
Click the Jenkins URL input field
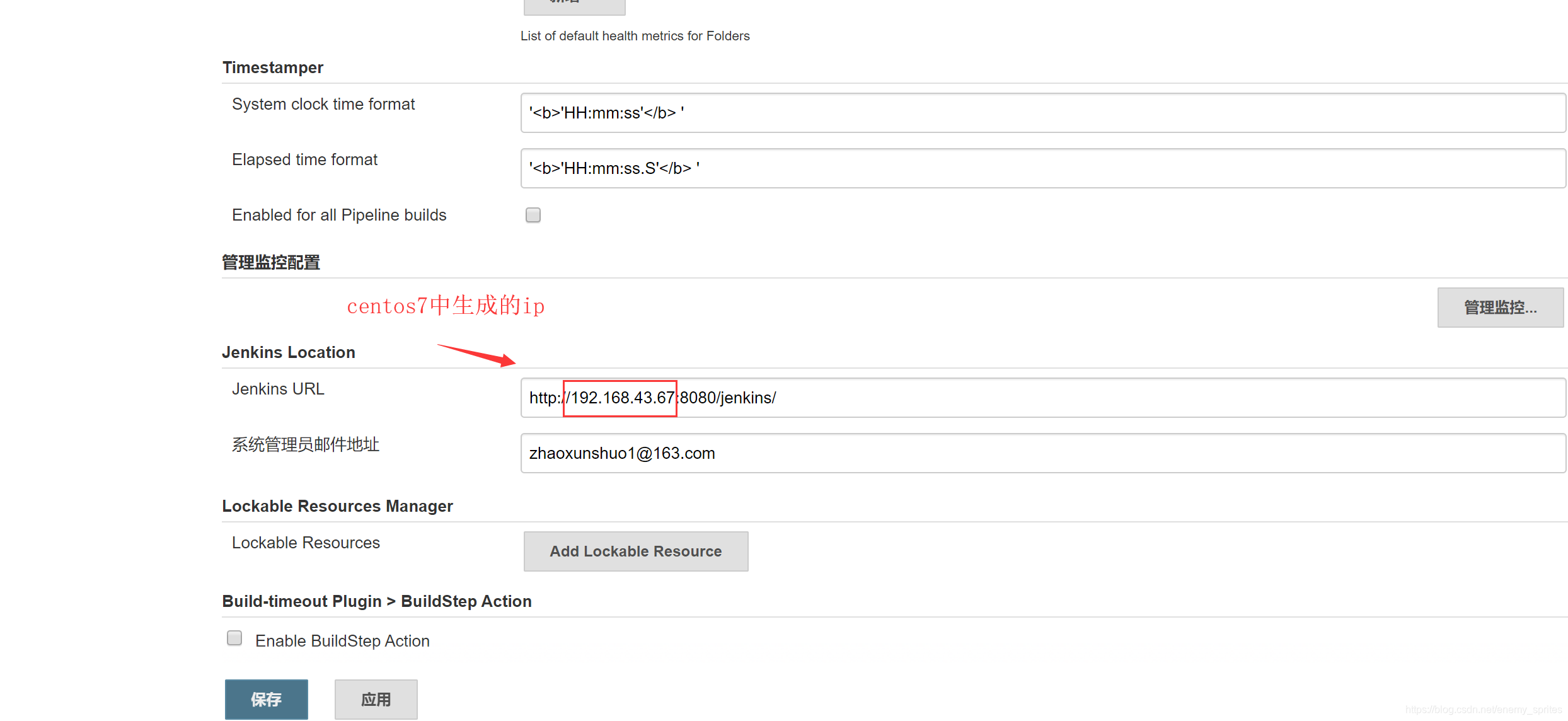(1042, 398)
